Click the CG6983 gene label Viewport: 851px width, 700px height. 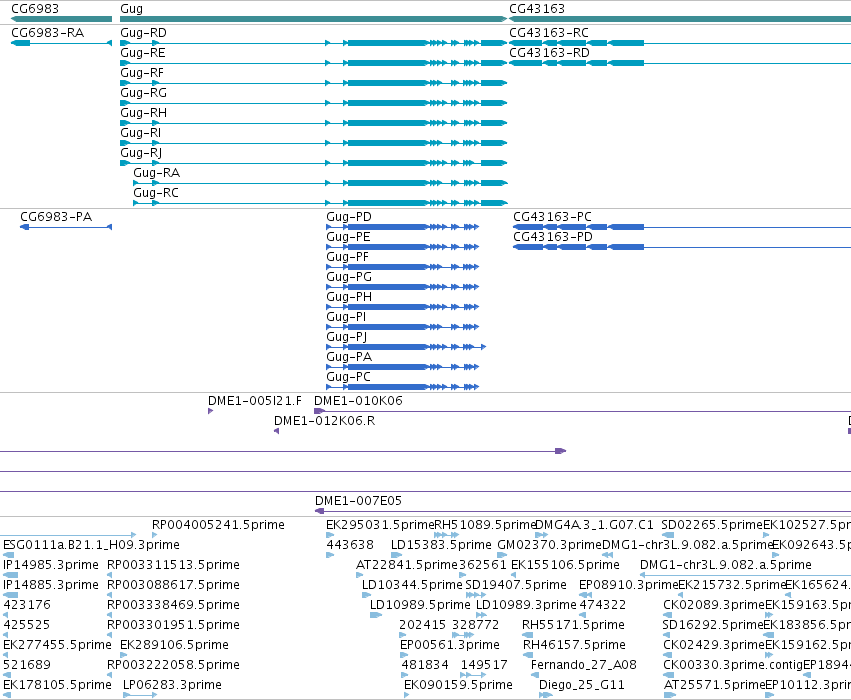click(35, 9)
